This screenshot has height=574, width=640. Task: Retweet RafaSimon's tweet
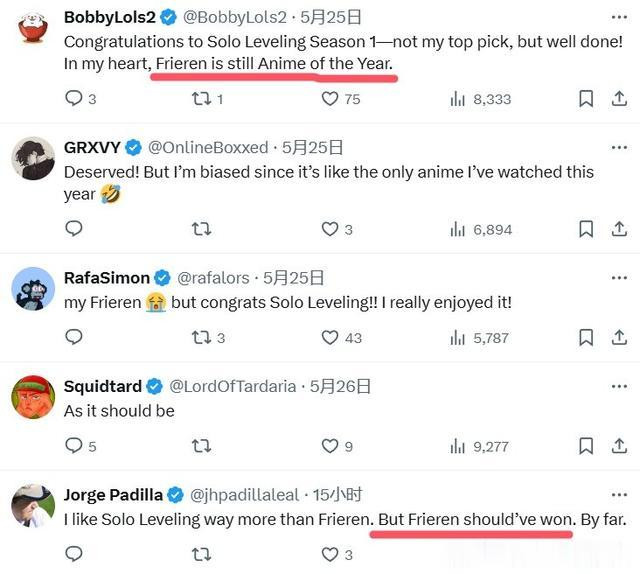(201, 338)
